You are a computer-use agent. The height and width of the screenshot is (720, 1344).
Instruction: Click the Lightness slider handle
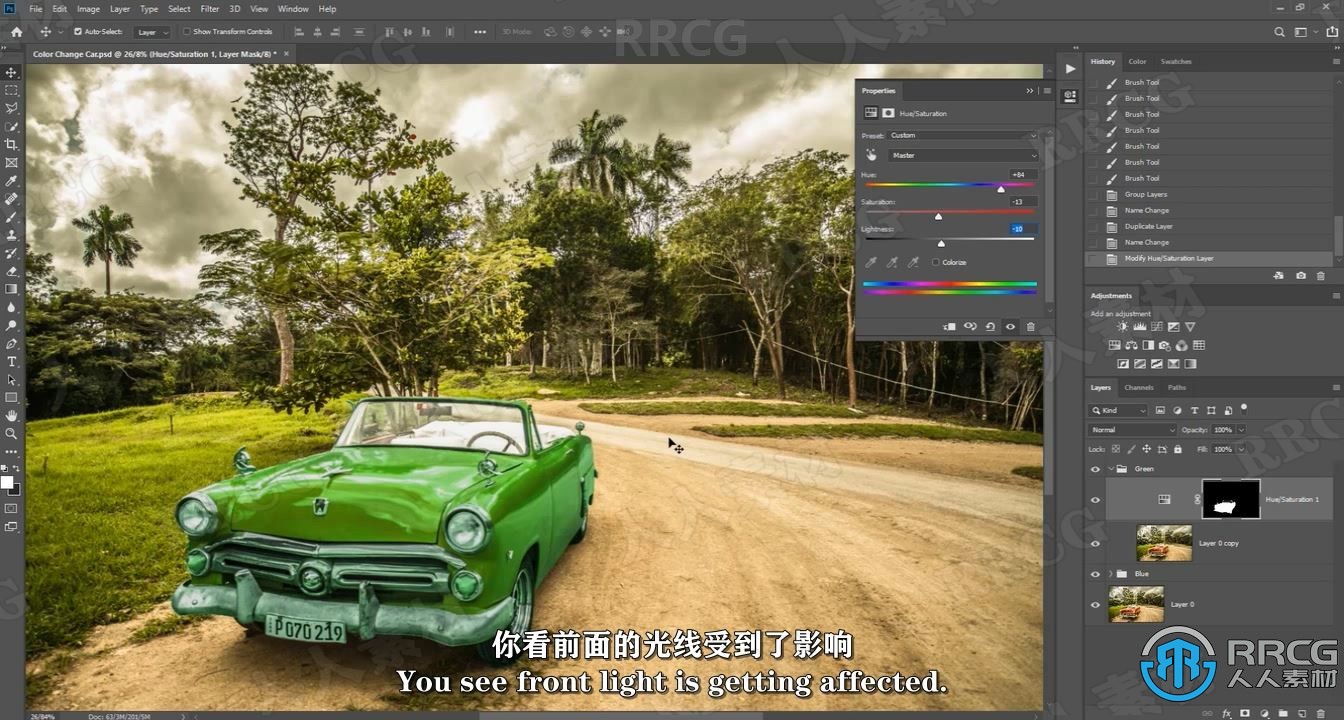(941, 243)
